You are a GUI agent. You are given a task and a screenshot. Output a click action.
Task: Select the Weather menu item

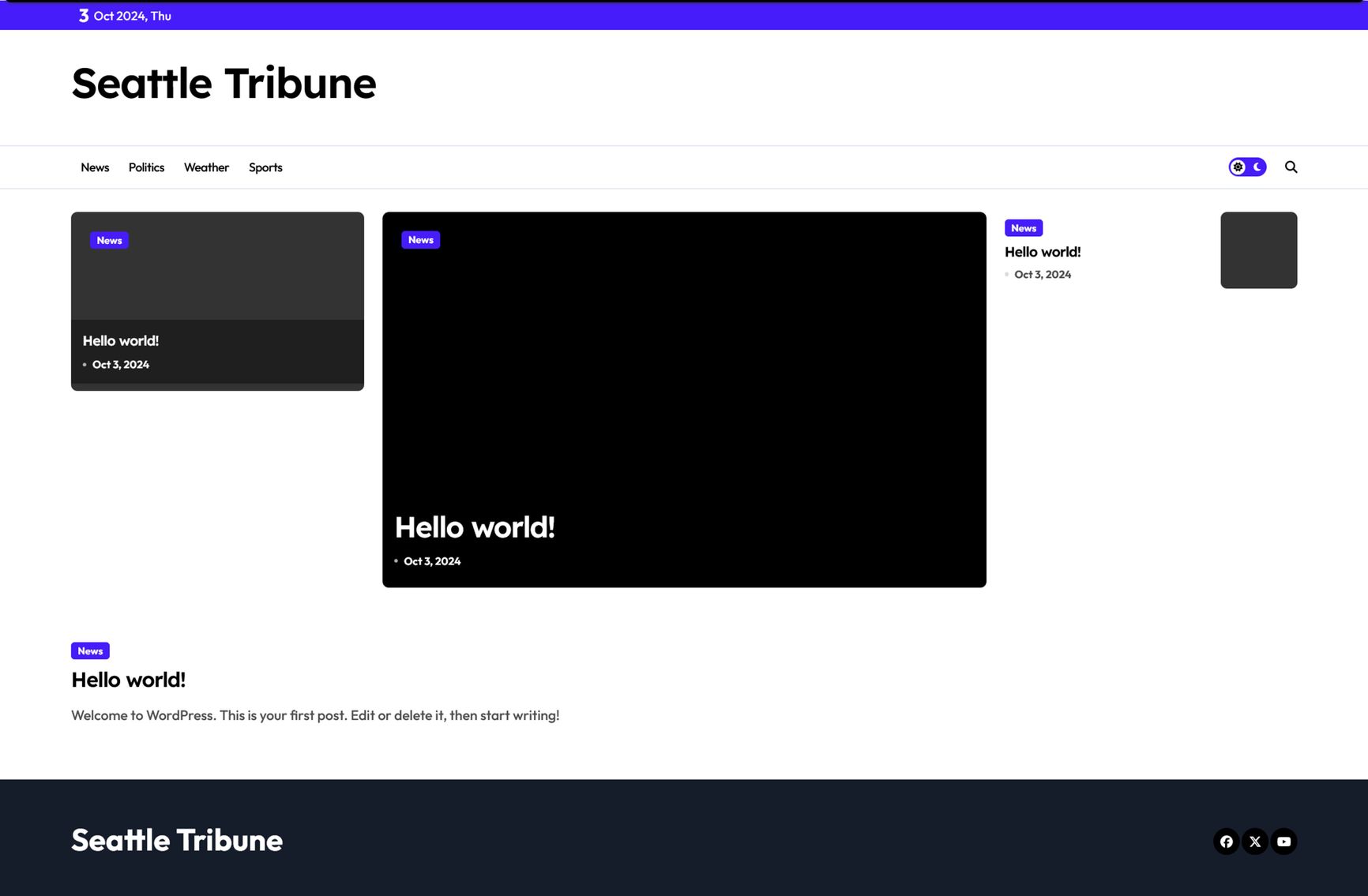pos(206,167)
